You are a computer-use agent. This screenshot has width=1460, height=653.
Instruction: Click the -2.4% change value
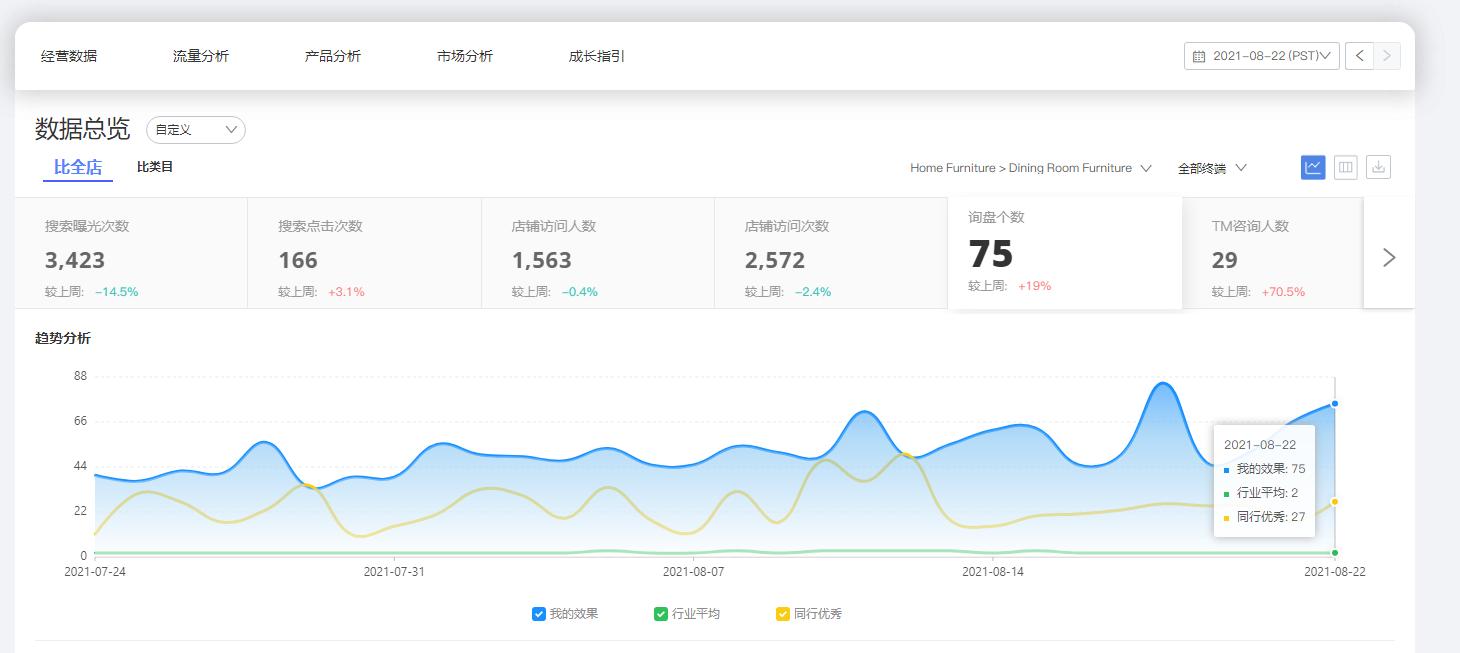click(x=813, y=292)
